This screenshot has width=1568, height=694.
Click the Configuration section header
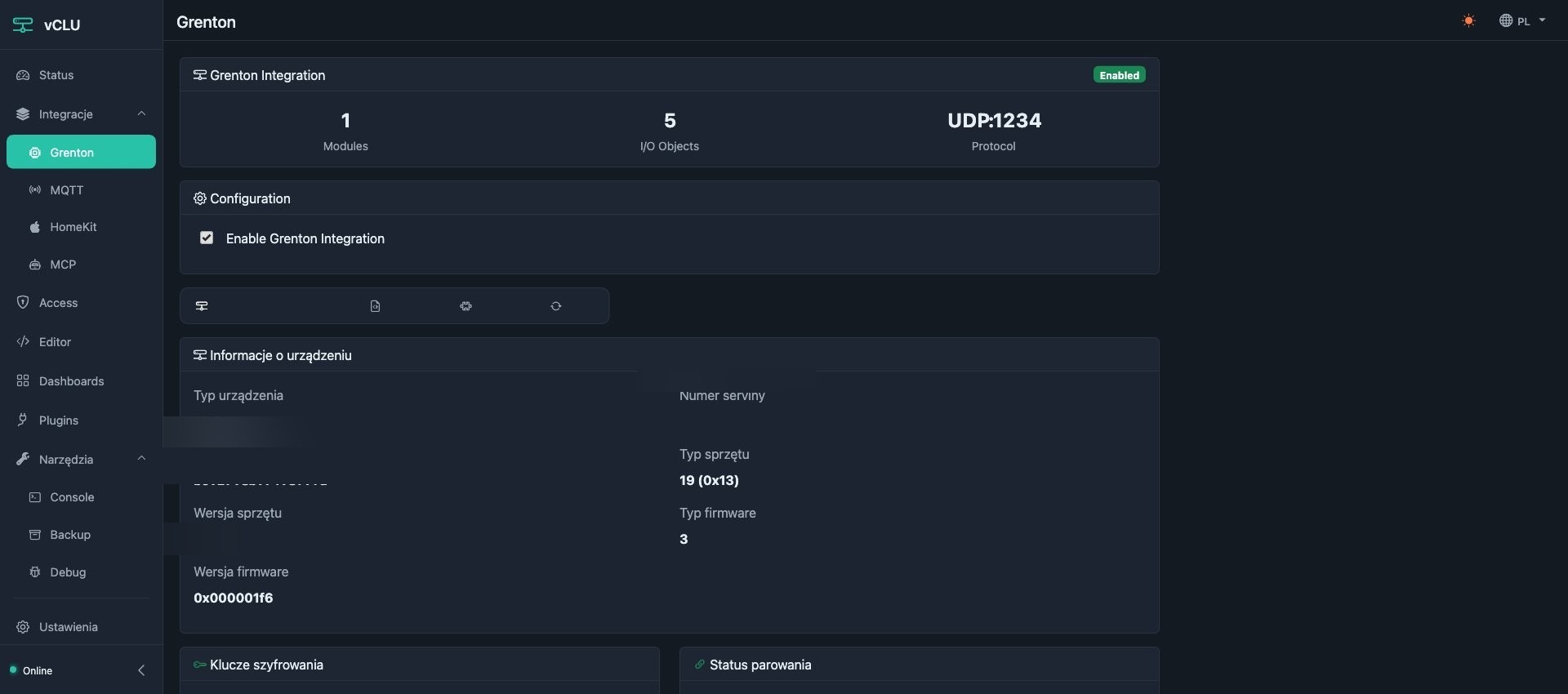(x=669, y=198)
